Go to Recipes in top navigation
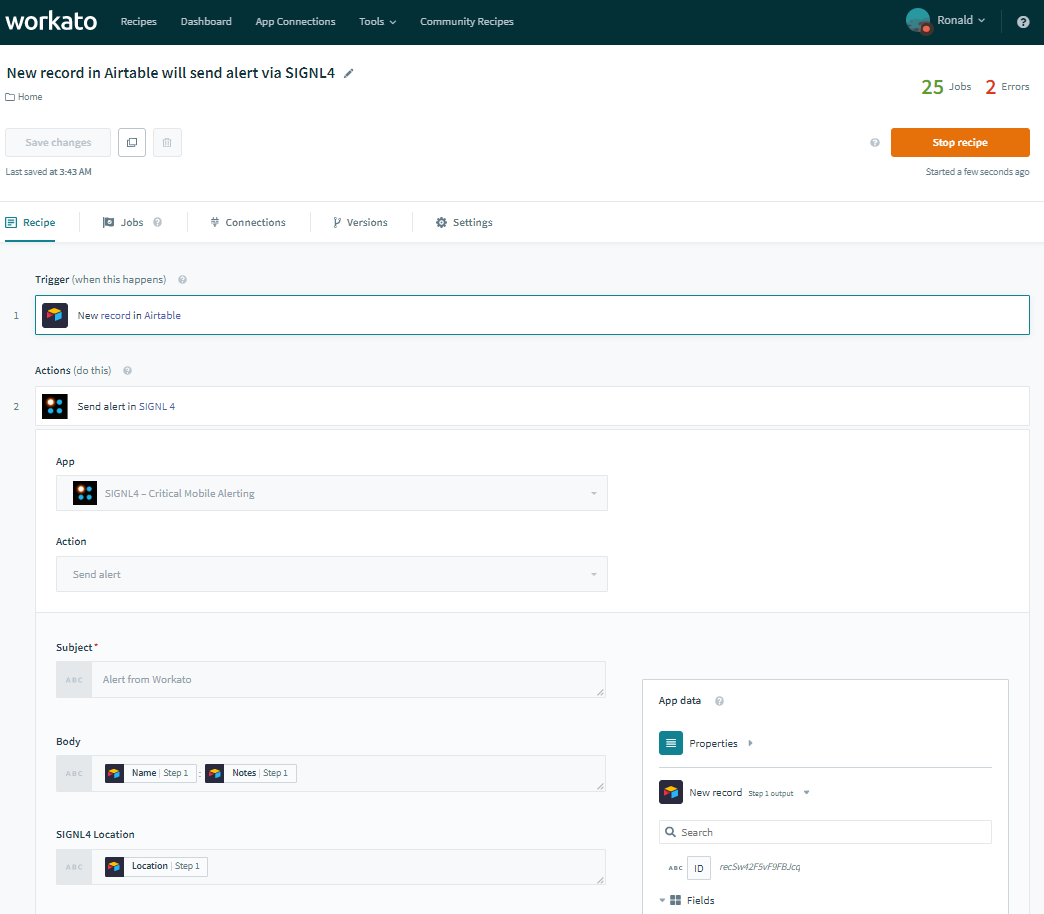 click(138, 21)
